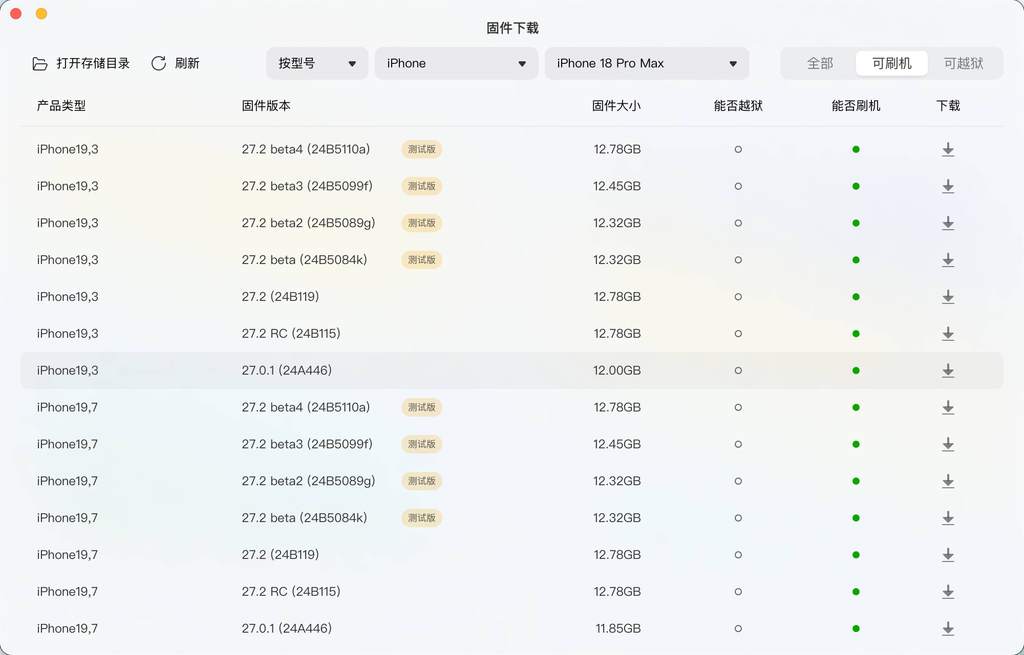This screenshot has height=655, width=1024.
Task: Download iPhone19,3 27.2 beta4 firmware
Action: click(x=948, y=150)
